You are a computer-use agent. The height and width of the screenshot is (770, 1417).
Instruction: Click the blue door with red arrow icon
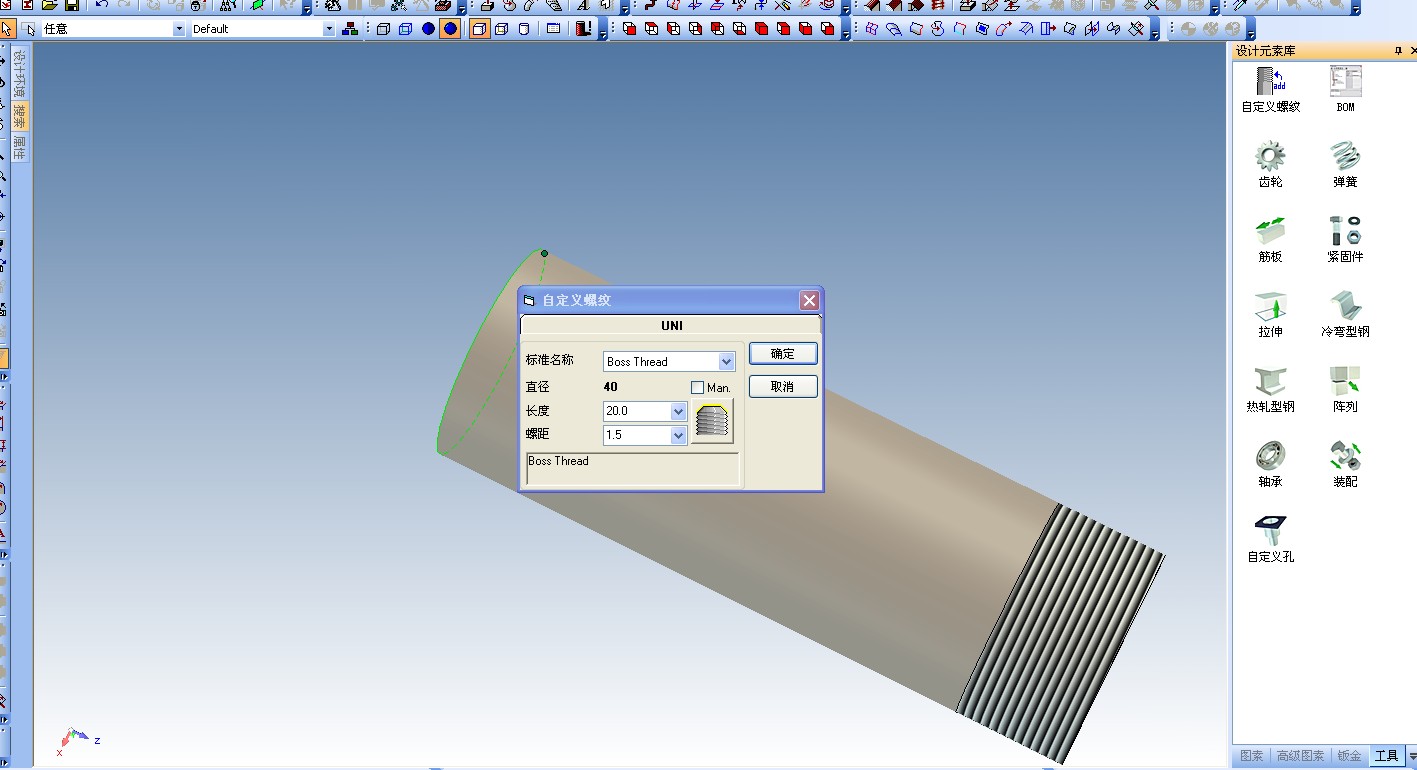[1048, 29]
